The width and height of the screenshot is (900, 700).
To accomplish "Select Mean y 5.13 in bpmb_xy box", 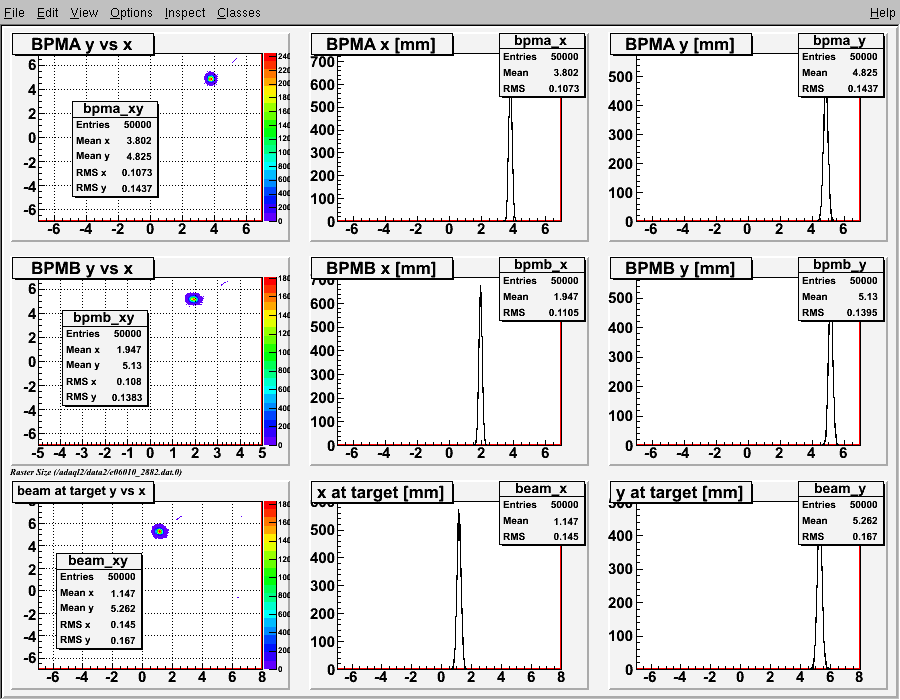I will click(104, 365).
